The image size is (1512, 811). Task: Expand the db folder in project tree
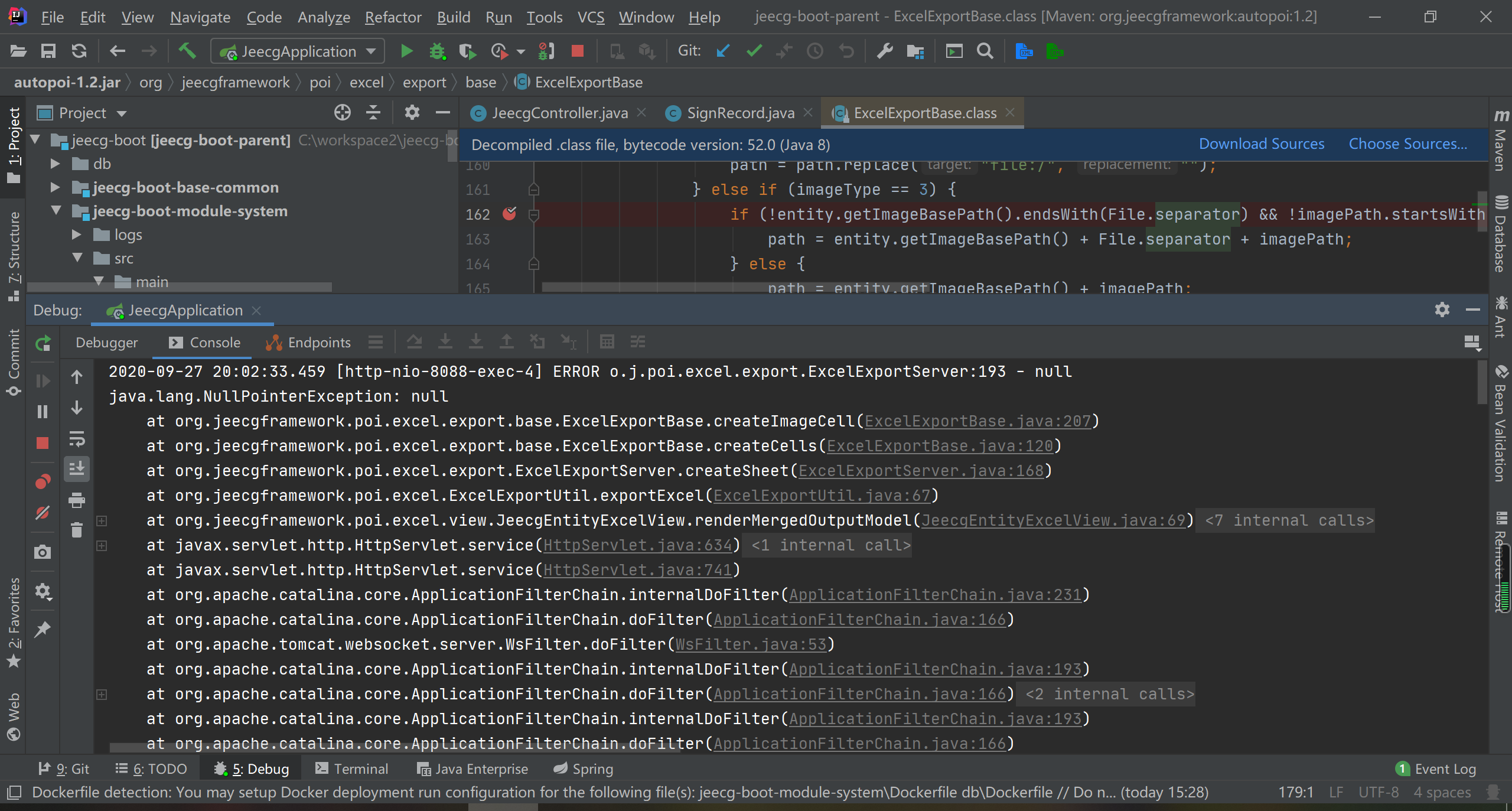55,164
